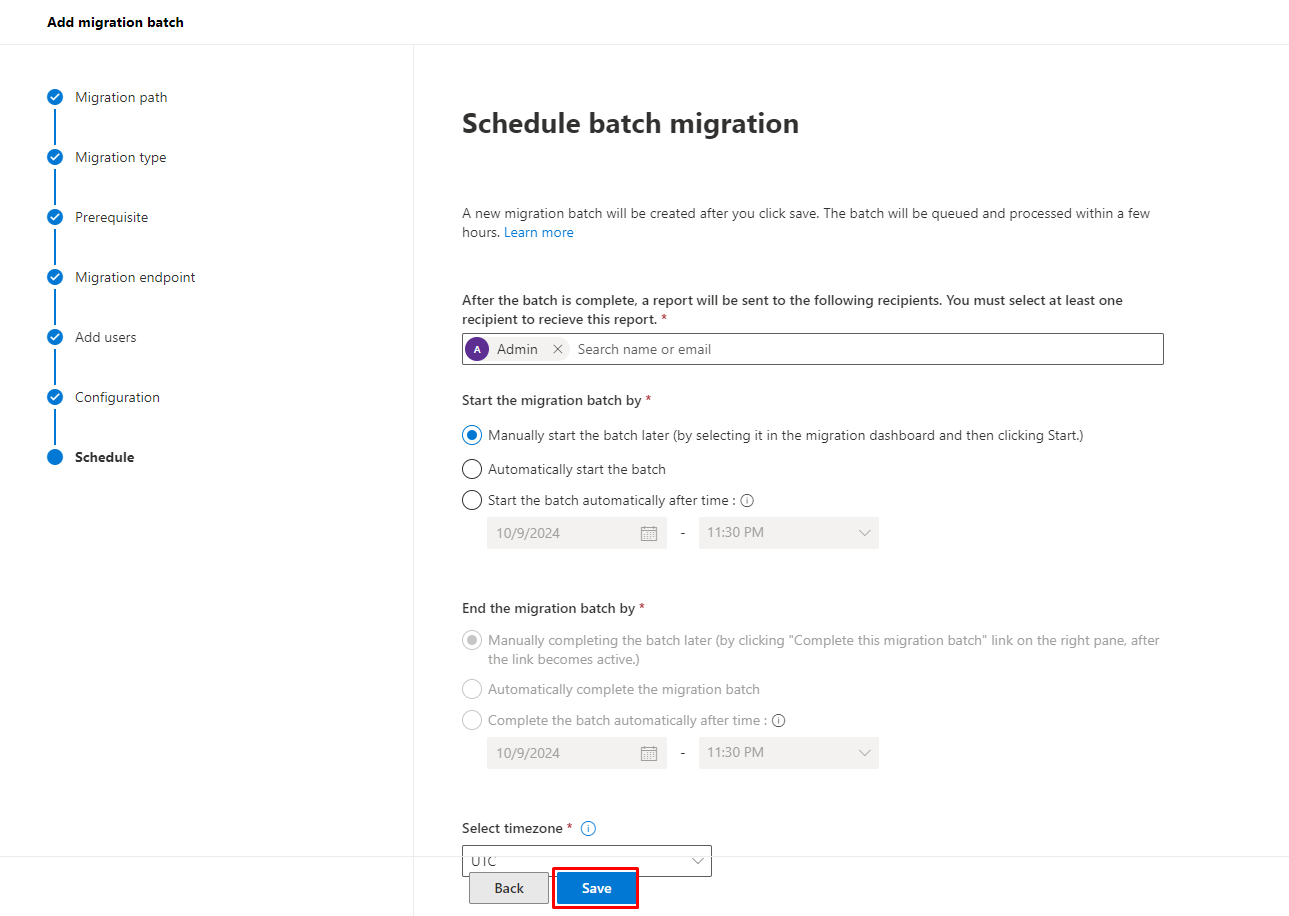This screenshot has width=1289, height=916.
Task: Open the UTC timezone dropdown
Action: [x=587, y=861]
